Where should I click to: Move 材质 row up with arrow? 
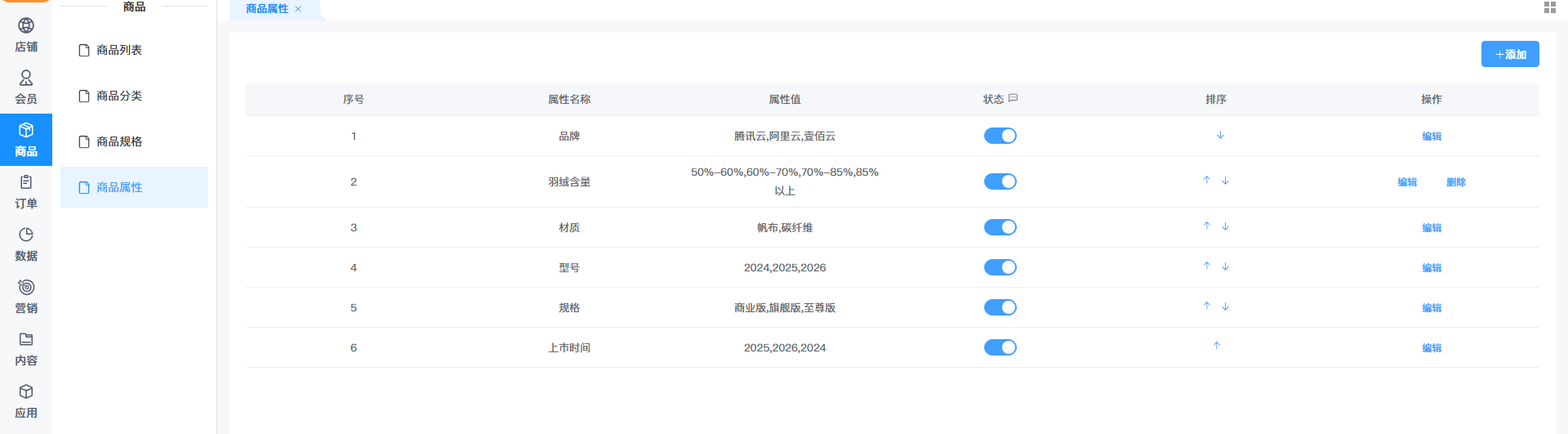[1206, 226]
